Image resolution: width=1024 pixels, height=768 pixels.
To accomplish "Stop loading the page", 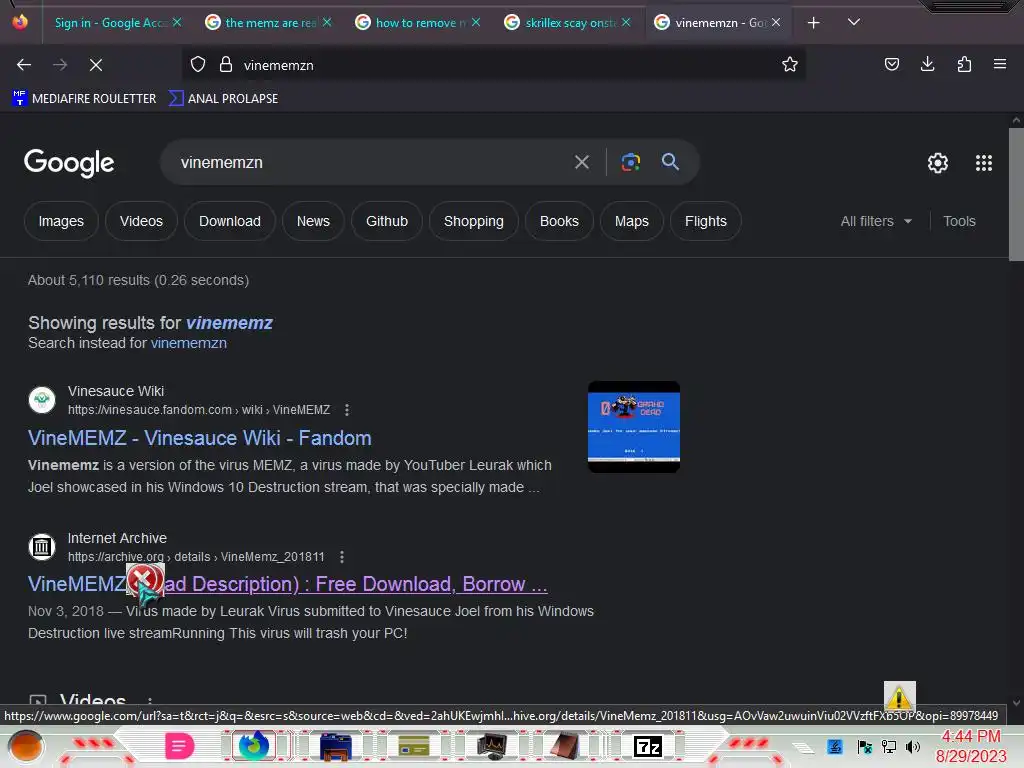I will point(96,65).
